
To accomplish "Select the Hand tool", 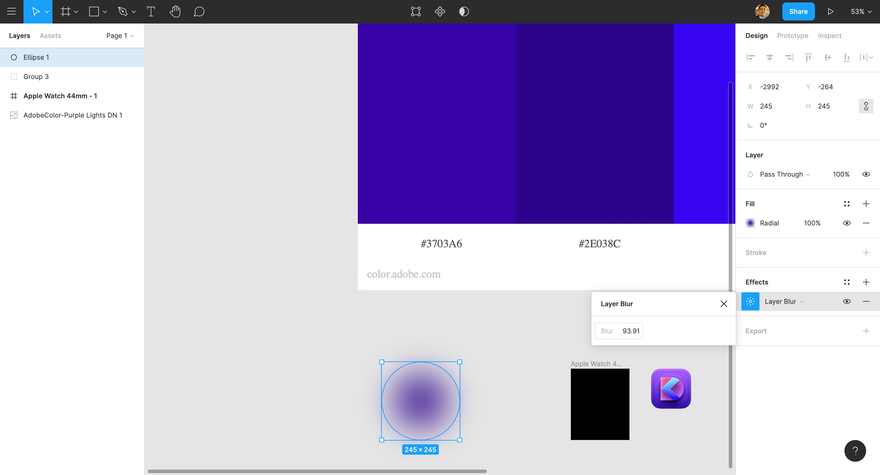I will [175, 11].
